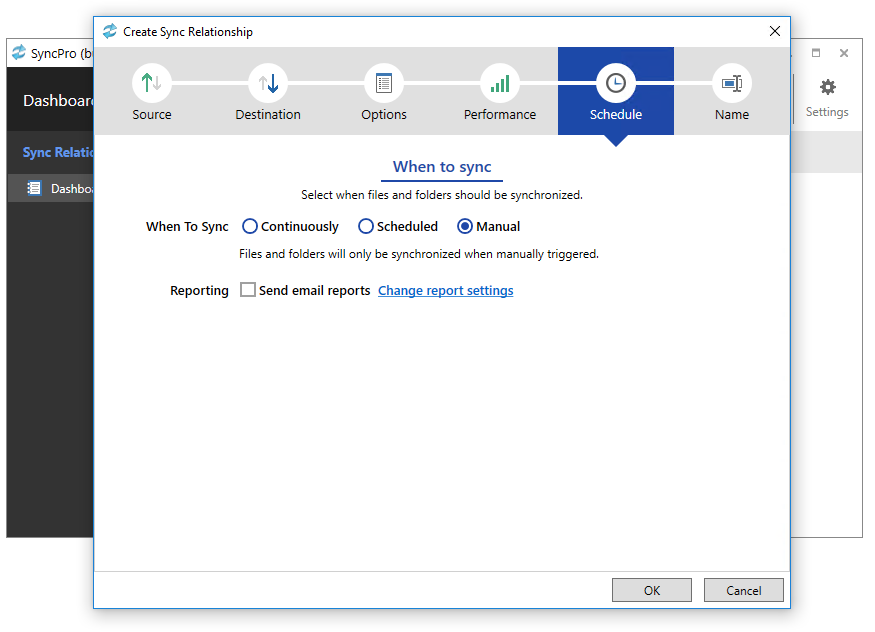Select the Manual radio button

[465, 227]
